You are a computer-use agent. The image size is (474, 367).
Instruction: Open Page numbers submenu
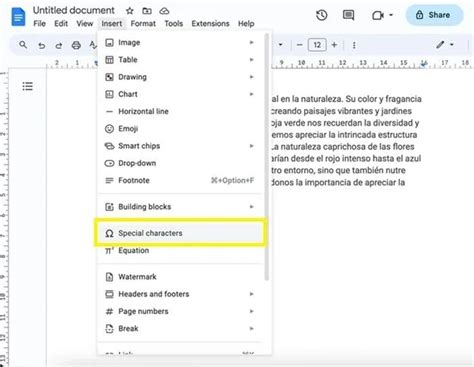[180, 311]
